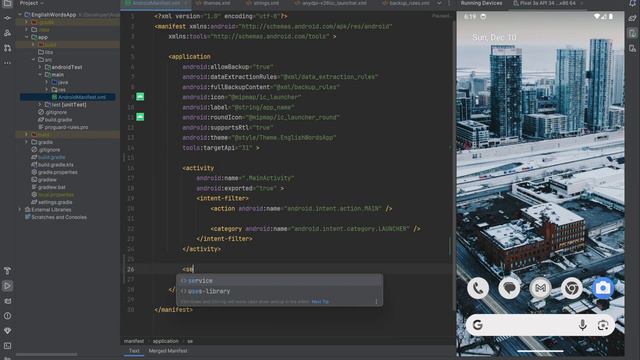Open the Problems tool window icon
Screen dimensions: 640x360
coord(7,316)
